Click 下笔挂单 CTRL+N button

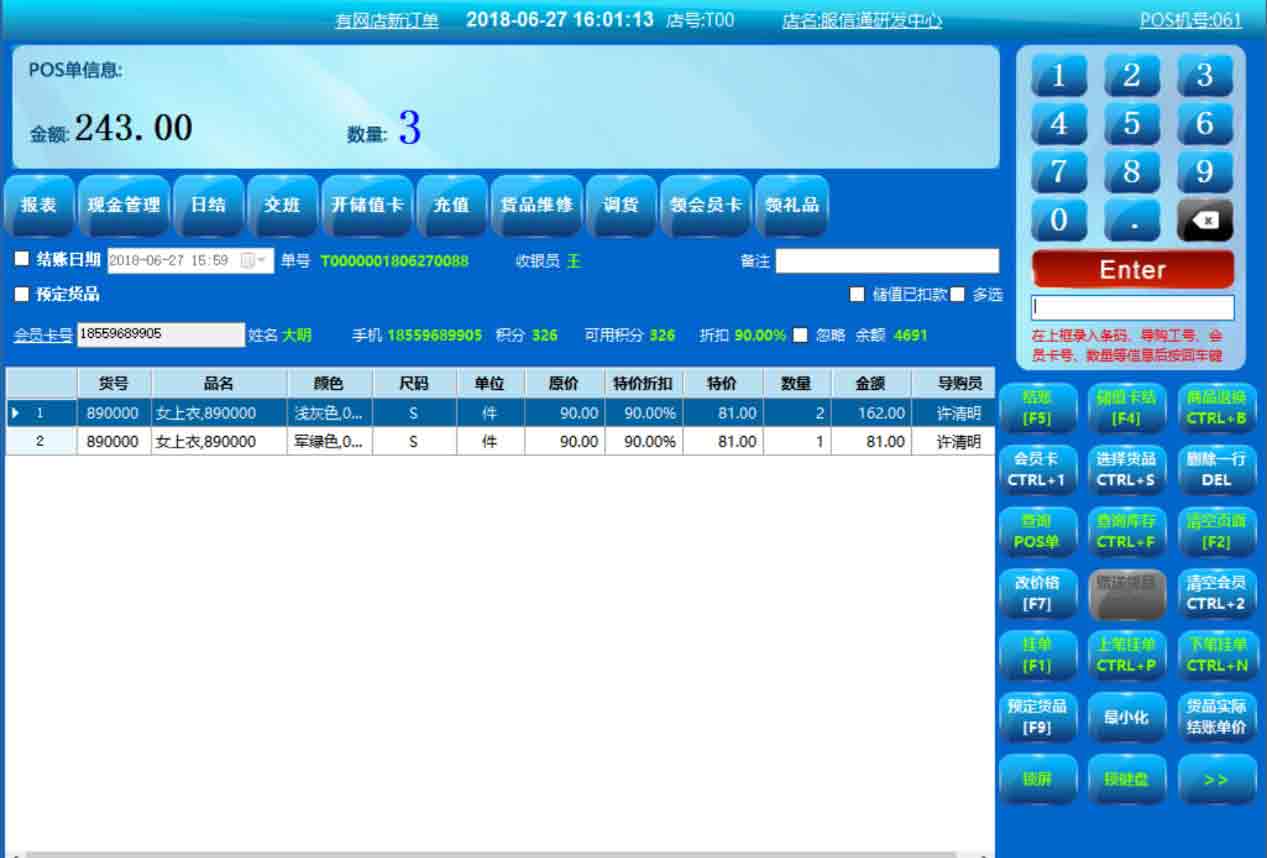coord(1216,656)
